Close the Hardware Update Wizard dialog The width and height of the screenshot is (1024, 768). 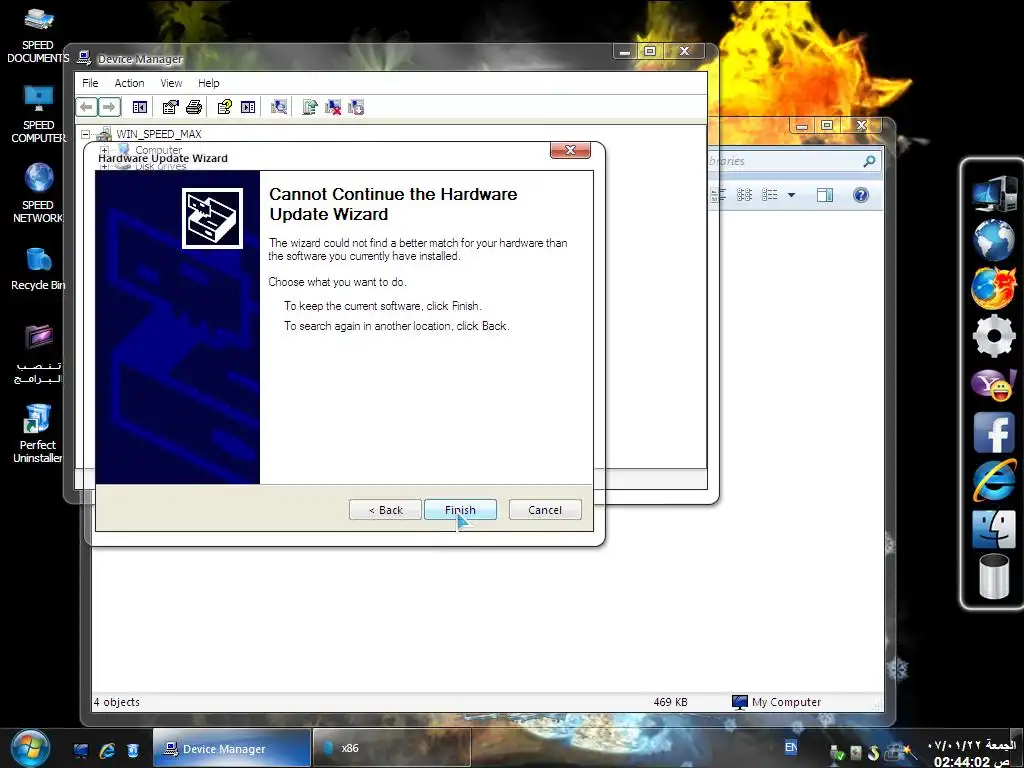click(x=570, y=150)
